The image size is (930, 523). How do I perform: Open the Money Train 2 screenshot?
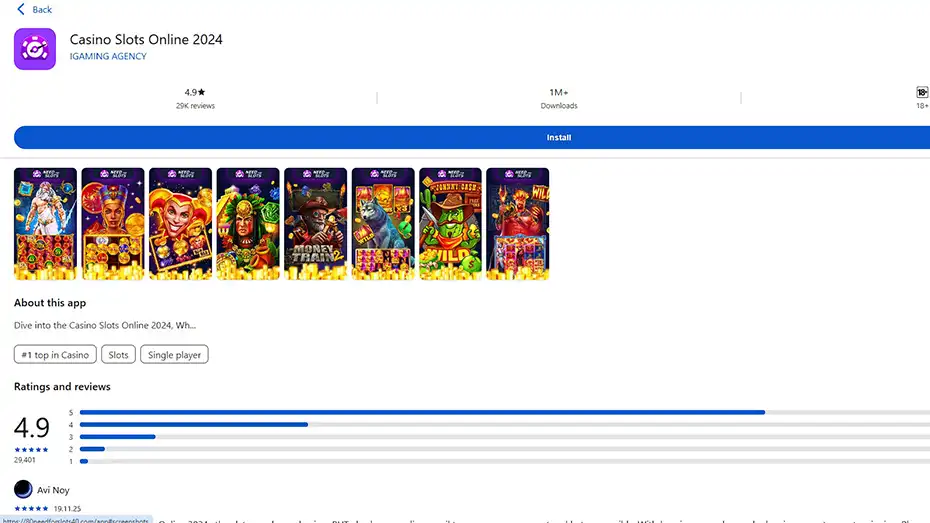(x=315, y=223)
